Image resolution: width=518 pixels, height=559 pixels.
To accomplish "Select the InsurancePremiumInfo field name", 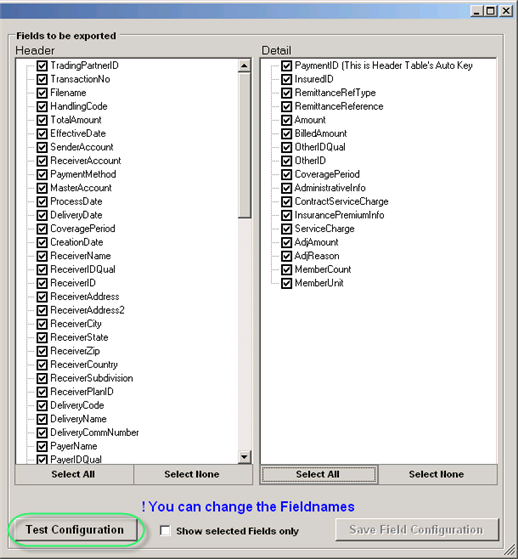I will (x=339, y=215).
